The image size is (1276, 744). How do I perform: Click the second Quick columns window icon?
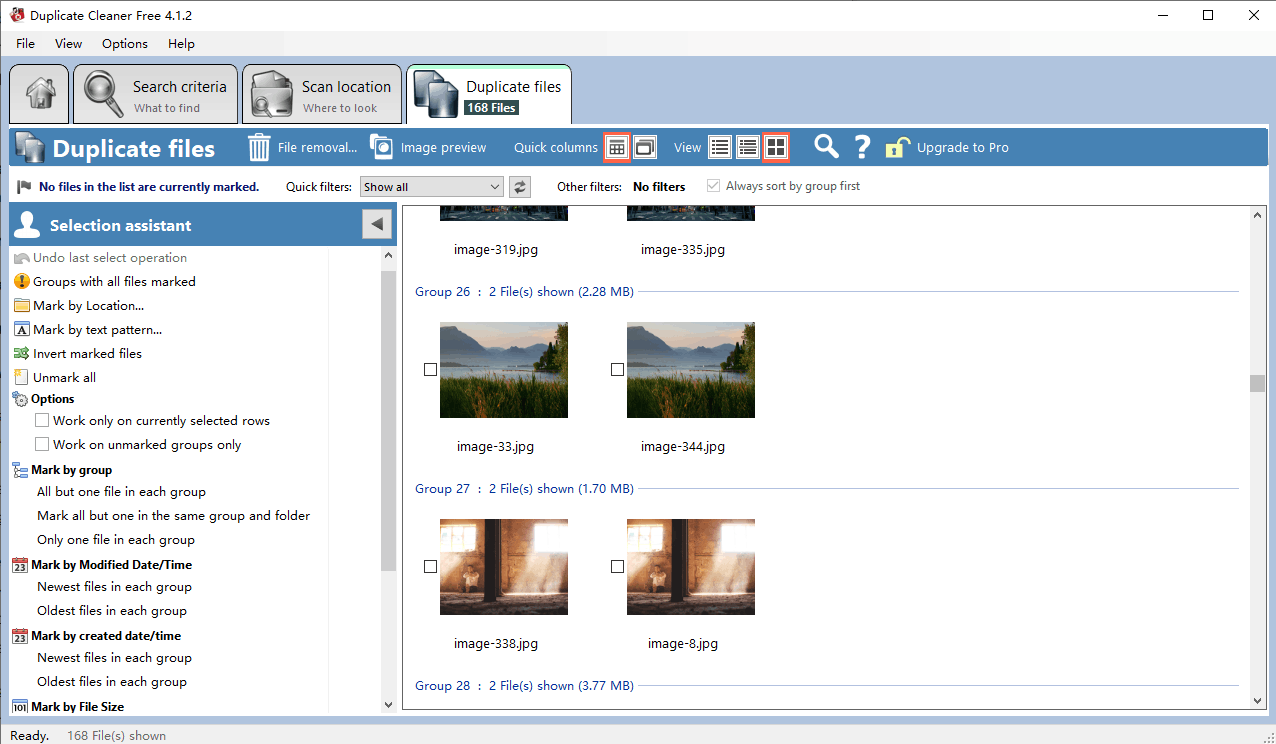pos(645,147)
